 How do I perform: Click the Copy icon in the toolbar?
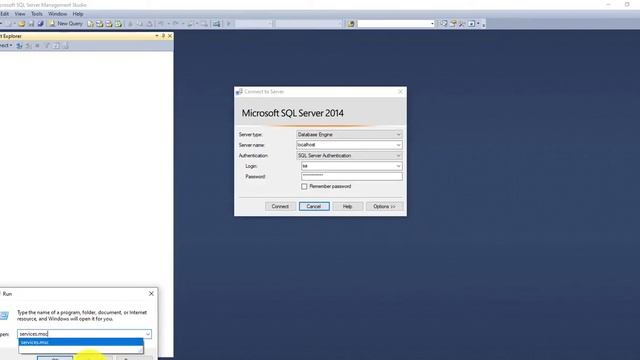(x=140, y=24)
